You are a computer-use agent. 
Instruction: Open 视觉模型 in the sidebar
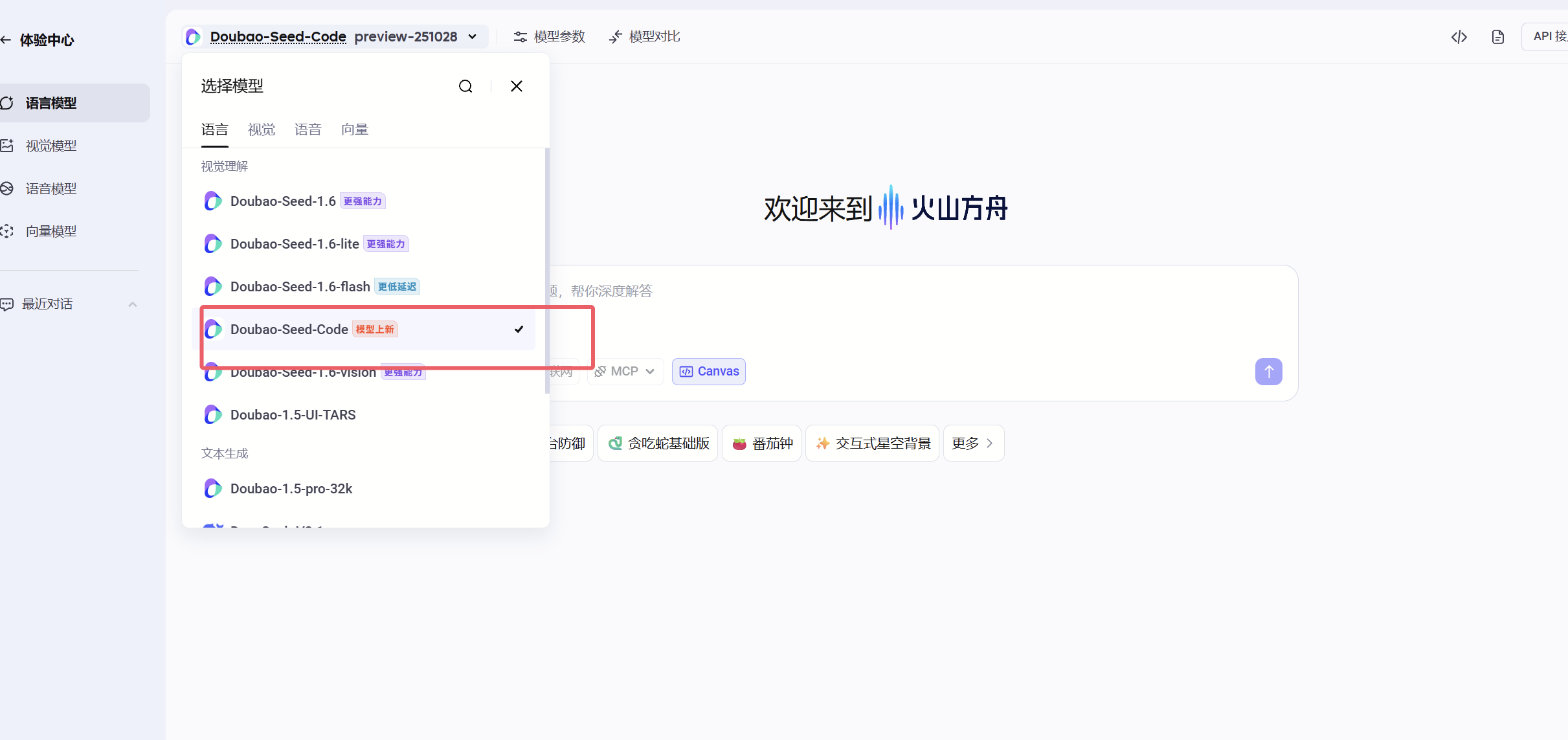tap(50, 146)
